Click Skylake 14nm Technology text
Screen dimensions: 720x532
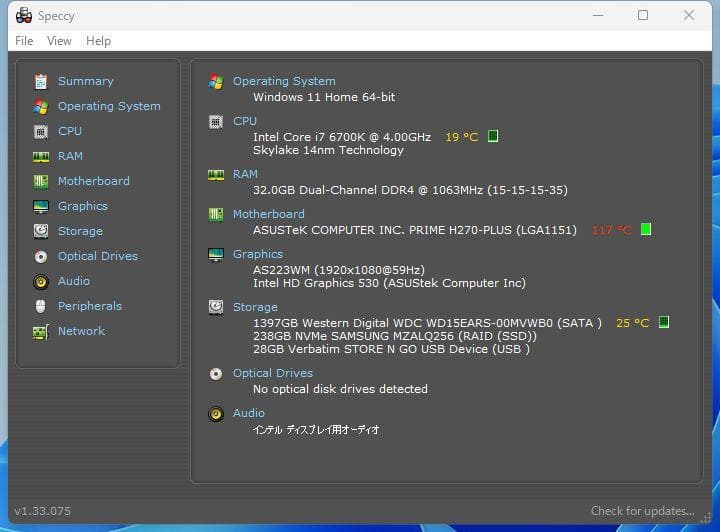click(x=328, y=150)
